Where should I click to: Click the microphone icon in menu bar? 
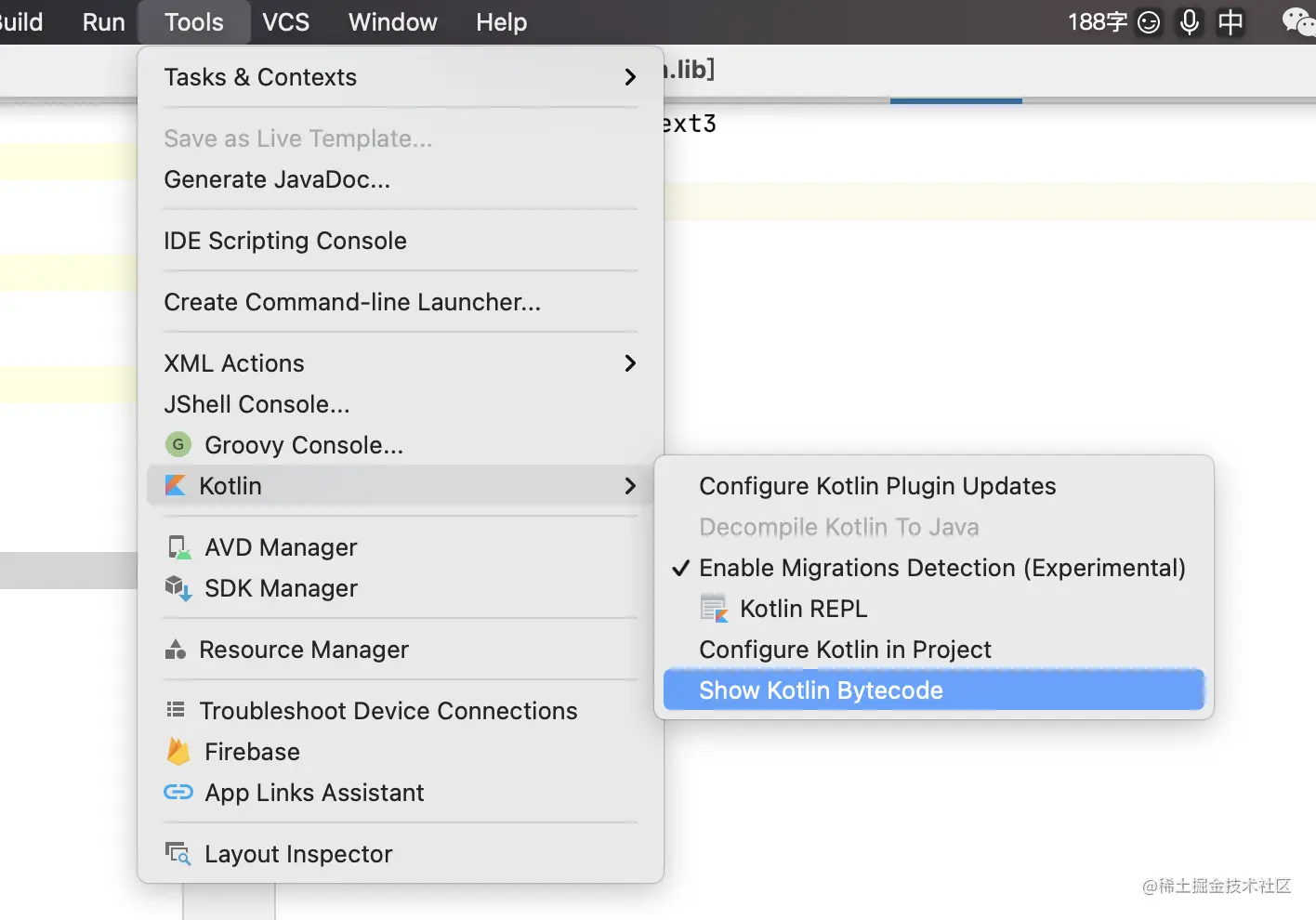(x=1189, y=22)
